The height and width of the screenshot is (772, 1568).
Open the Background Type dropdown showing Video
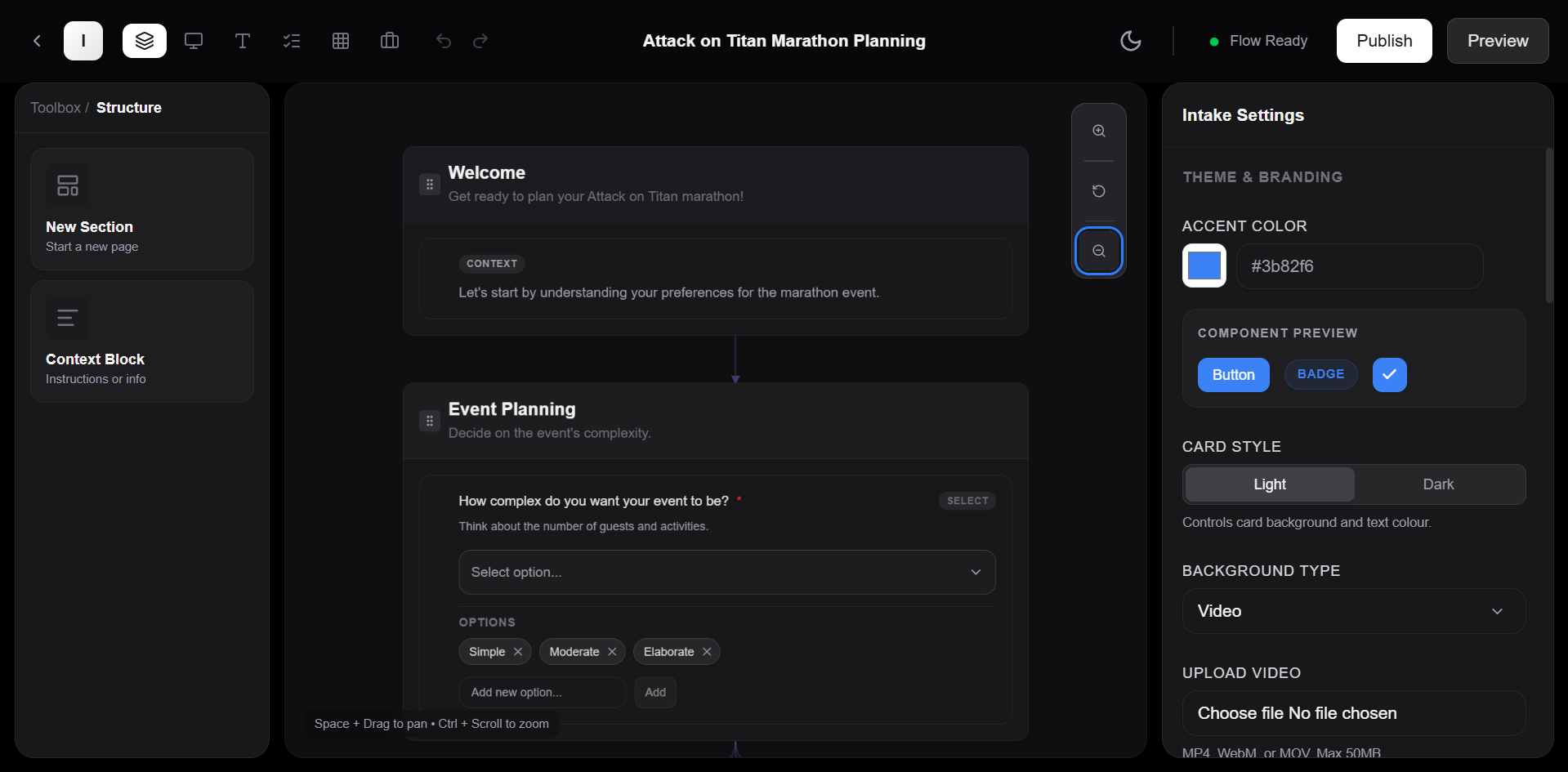click(1353, 611)
